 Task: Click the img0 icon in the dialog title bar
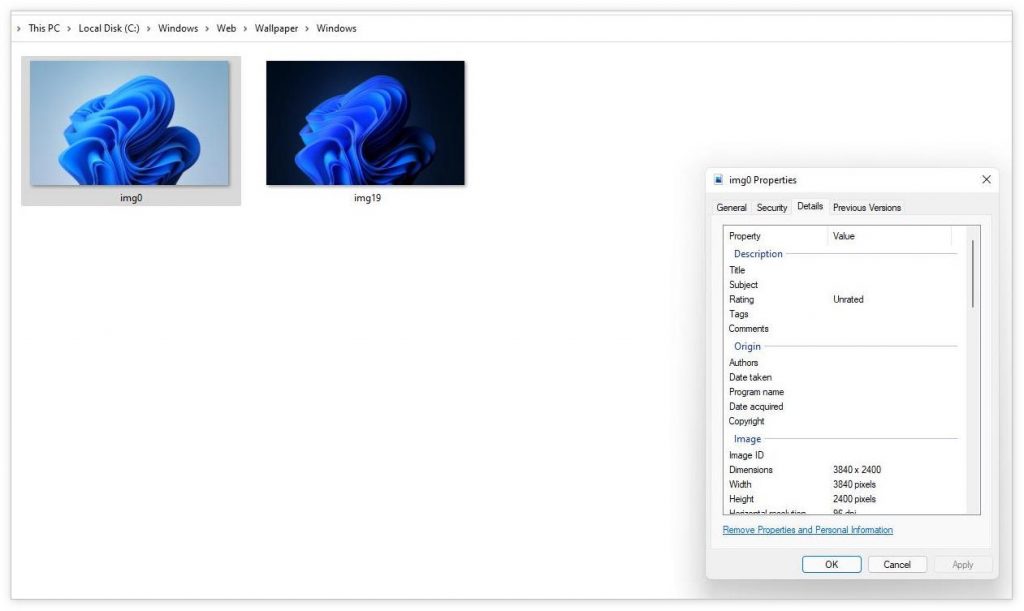[717, 179]
